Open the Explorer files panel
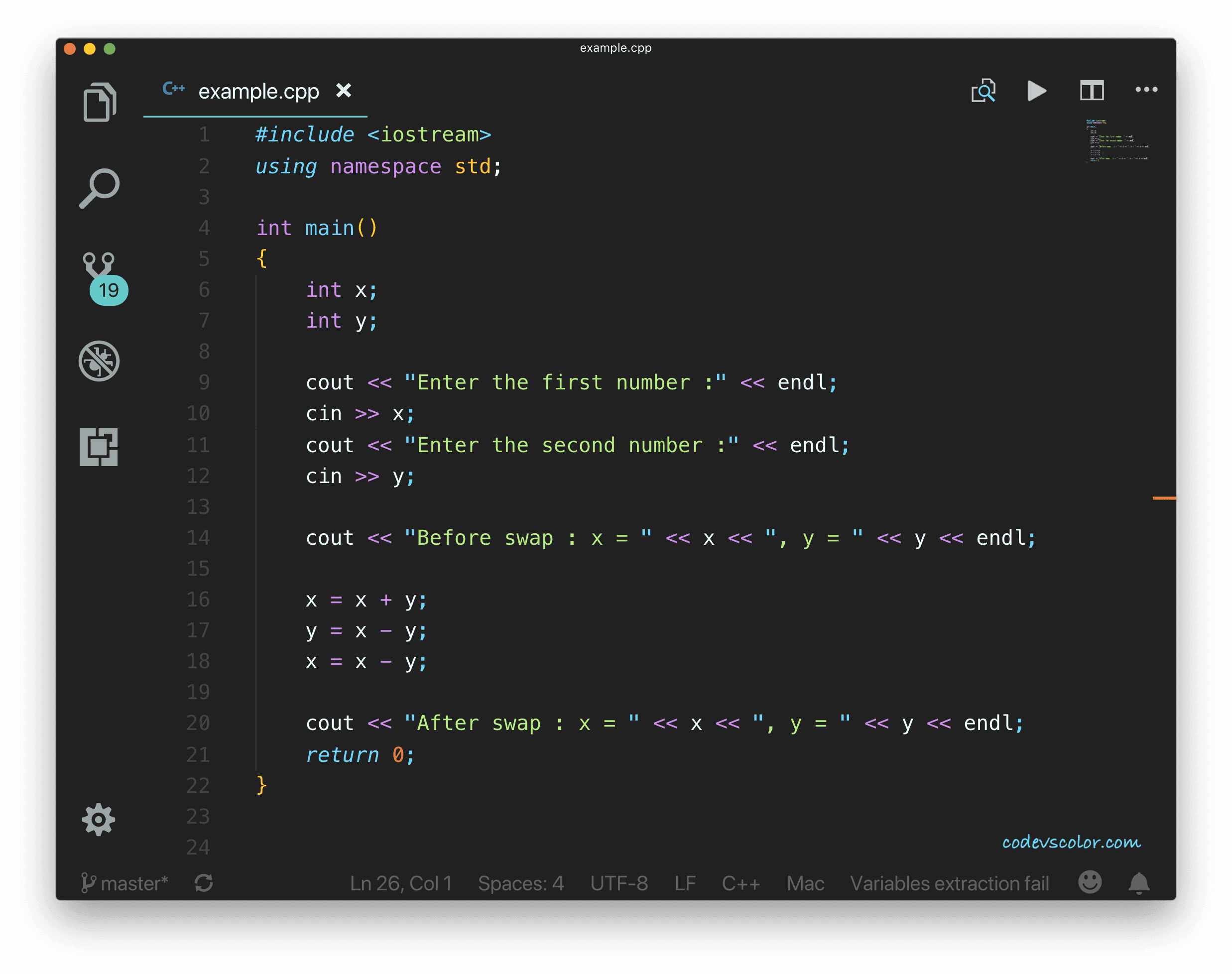Image resolution: width=1232 pixels, height=974 pixels. click(x=99, y=103)
